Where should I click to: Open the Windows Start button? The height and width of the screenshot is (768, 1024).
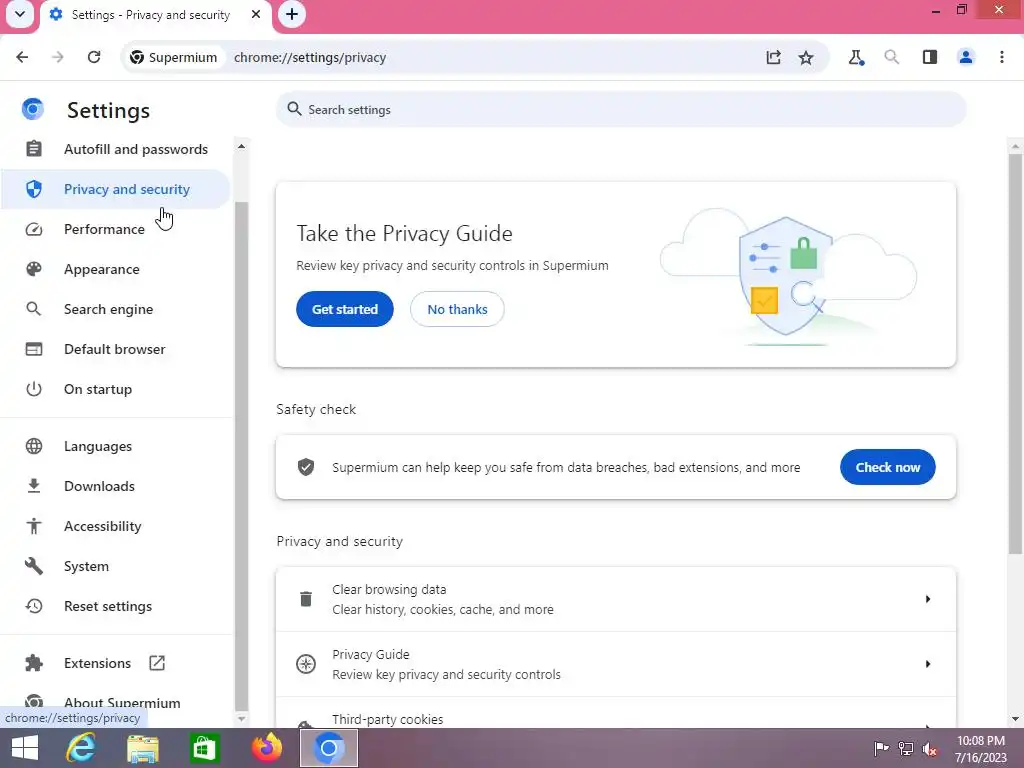25,748
